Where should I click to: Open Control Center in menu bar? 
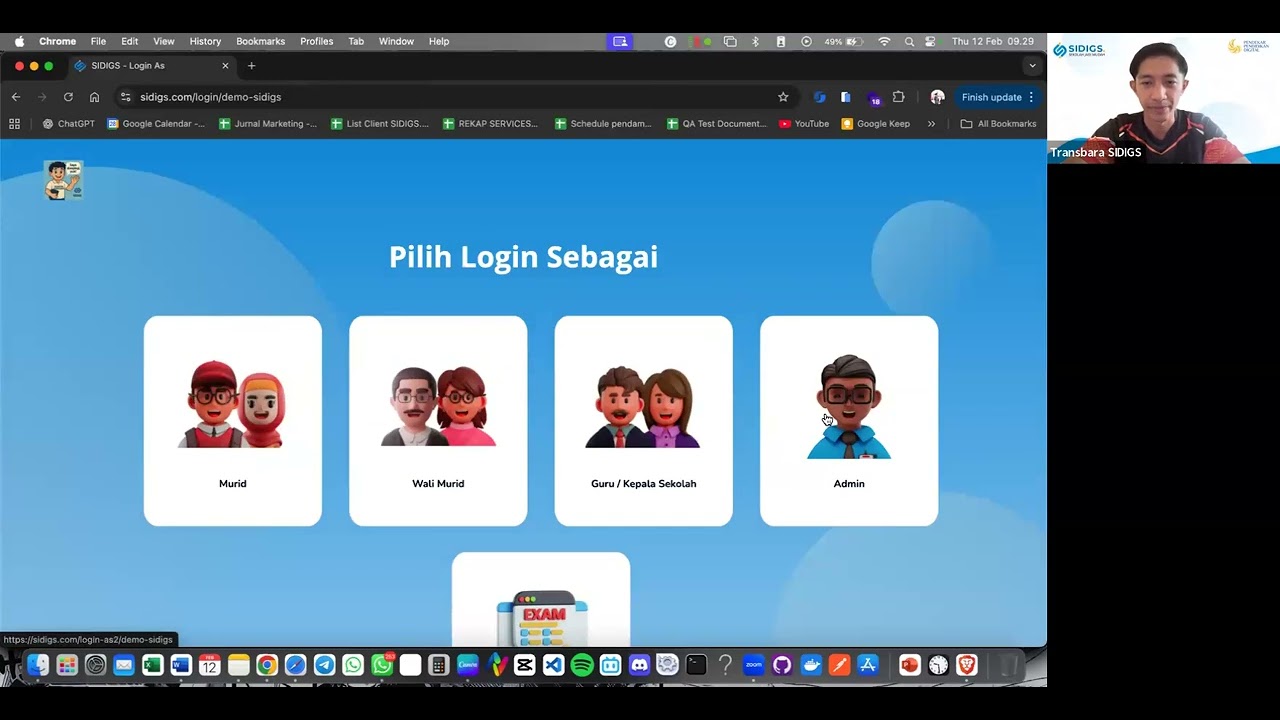(931, 42)
